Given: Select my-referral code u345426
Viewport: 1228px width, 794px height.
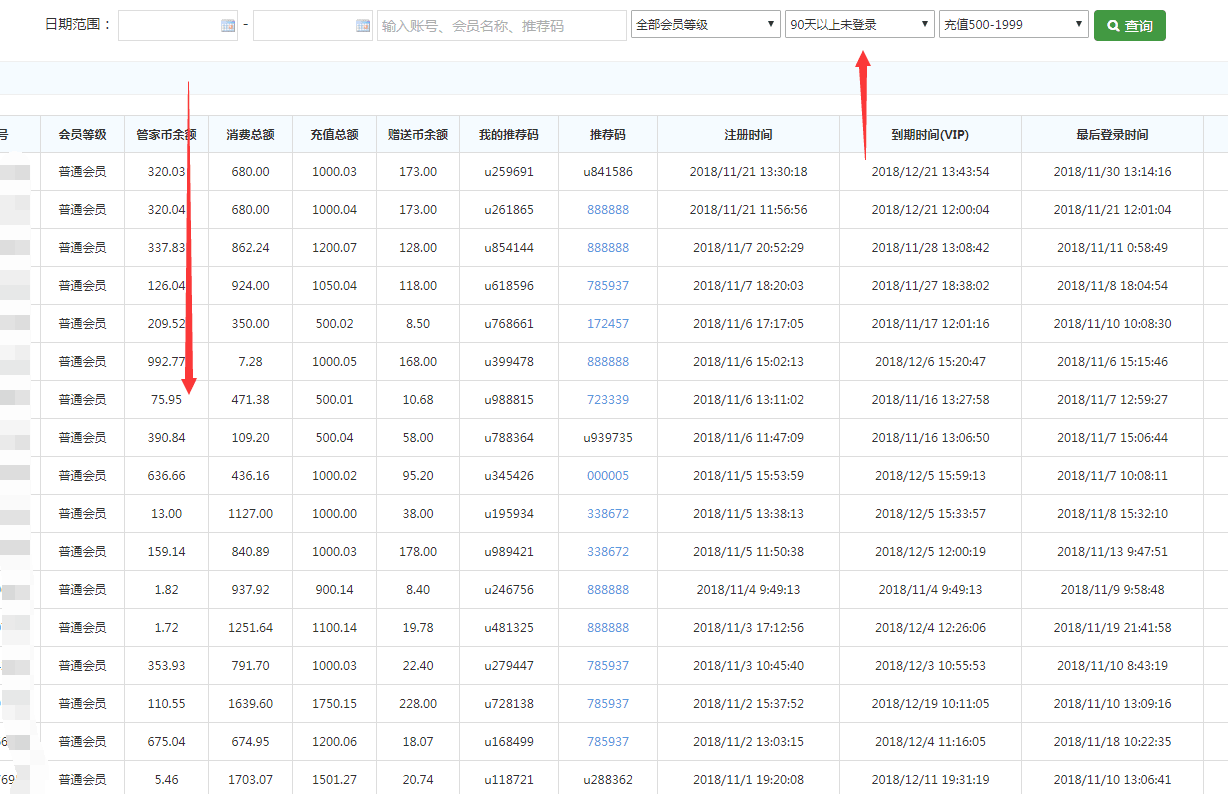Looking at the screenshot, I should [x=509, y=476].
